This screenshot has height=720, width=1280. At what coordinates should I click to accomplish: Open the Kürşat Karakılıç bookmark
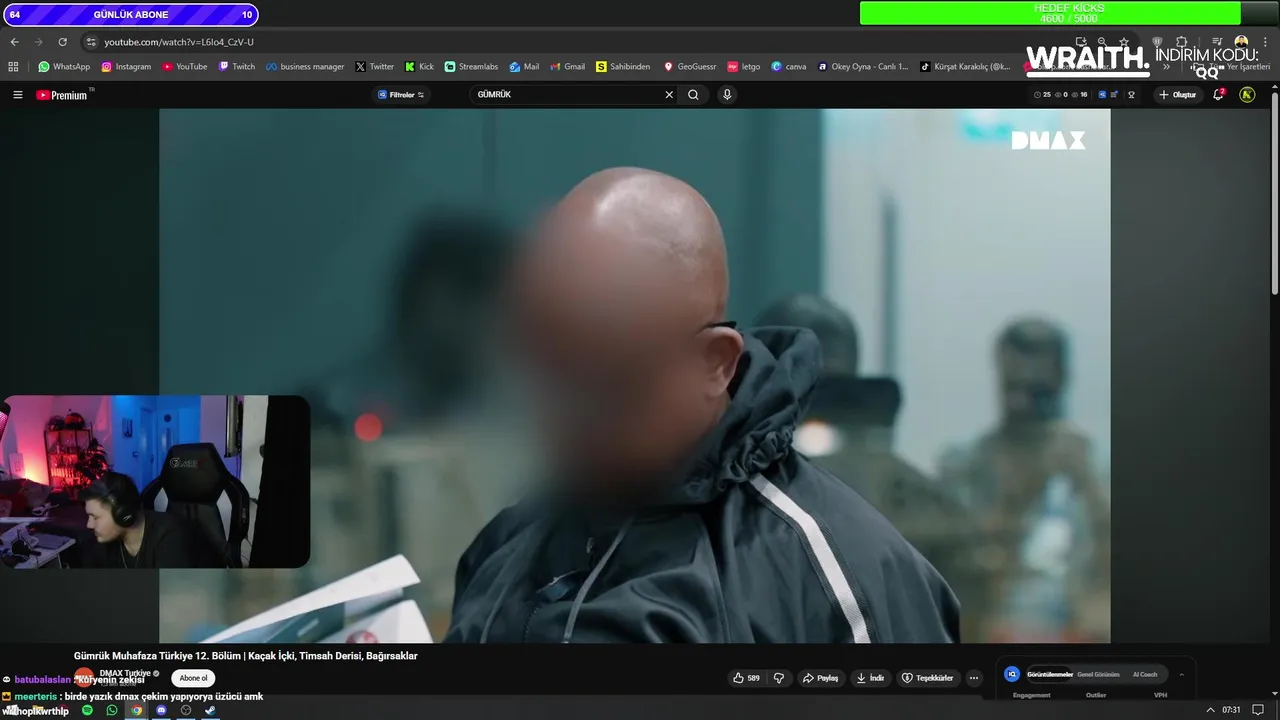tap(966, 67)
